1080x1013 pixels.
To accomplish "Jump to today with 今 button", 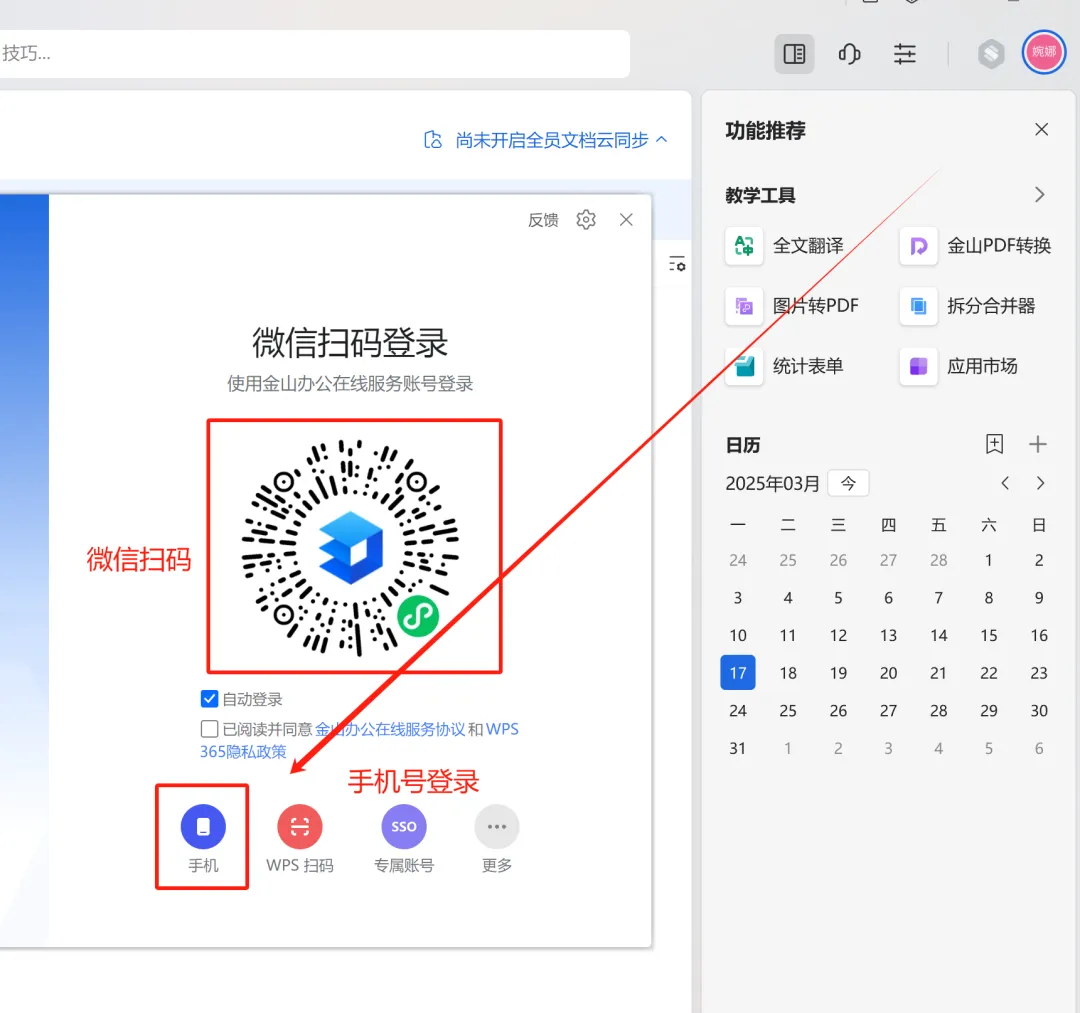I will coord(848,483).
